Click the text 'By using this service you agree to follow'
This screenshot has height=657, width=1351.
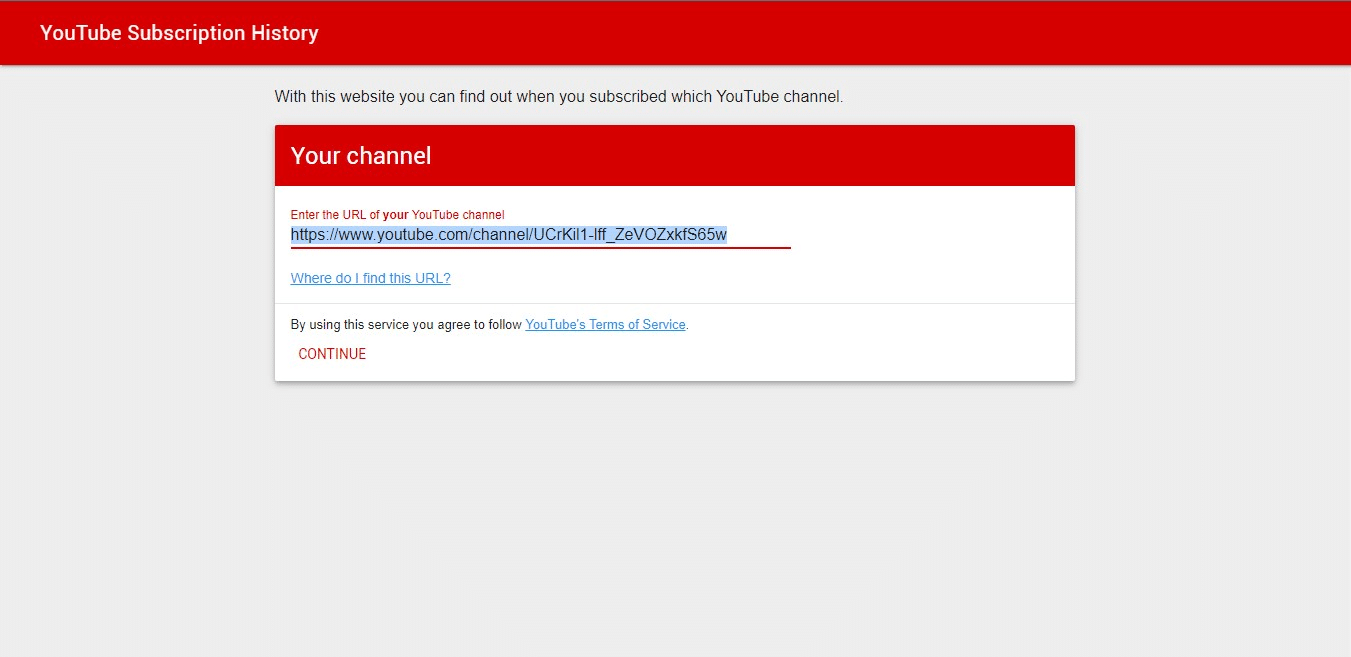coord(406,325)
